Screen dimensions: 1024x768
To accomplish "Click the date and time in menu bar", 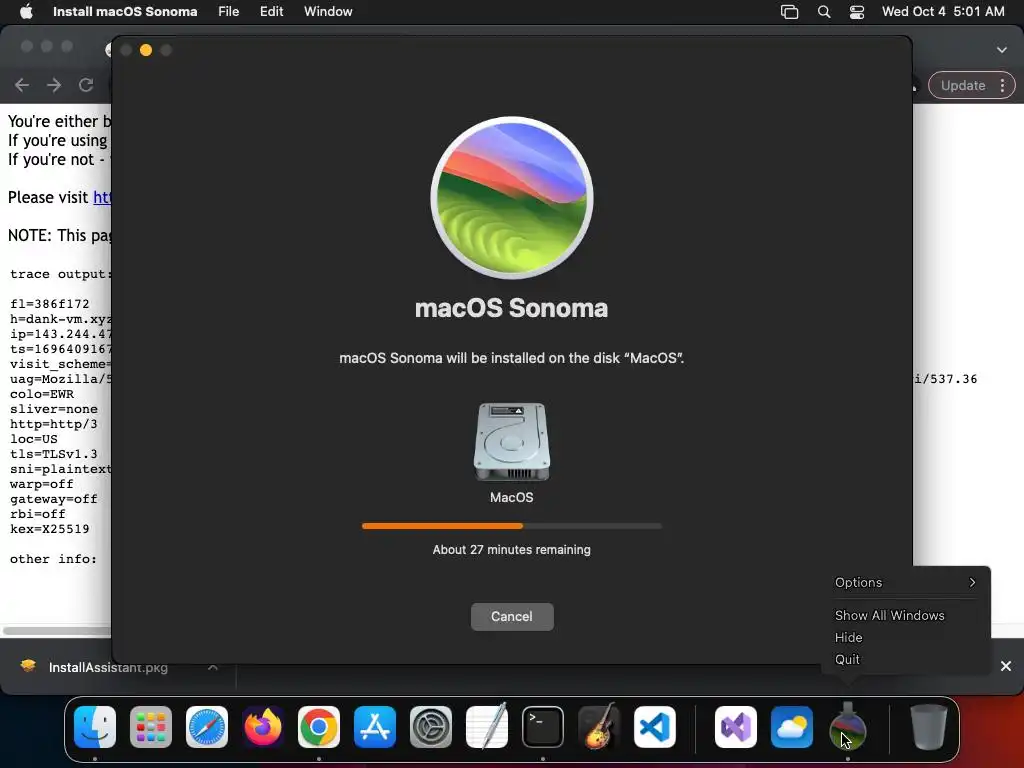I will pyautogui.click(x=943, y=12).
